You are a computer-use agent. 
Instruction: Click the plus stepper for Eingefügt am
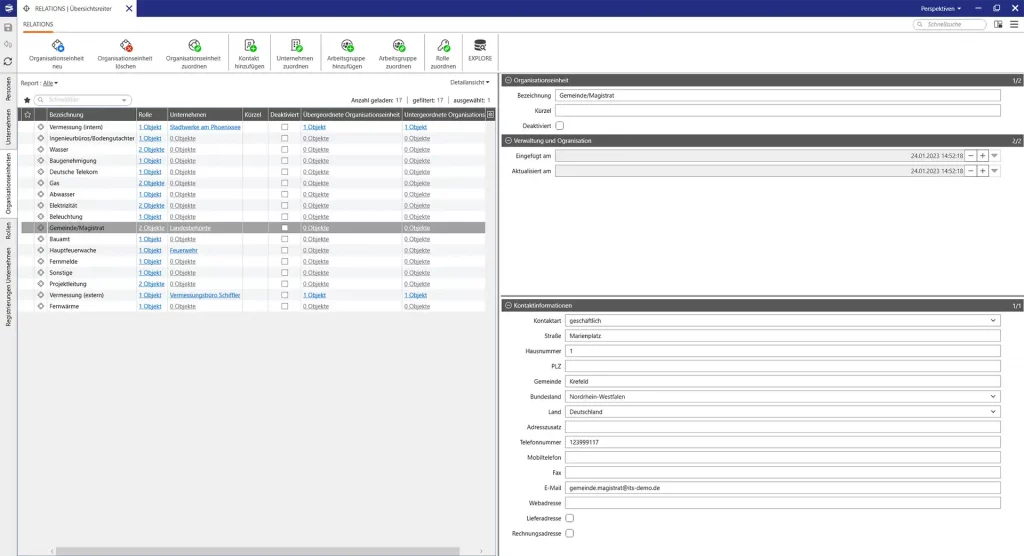(x=983, y=156)
